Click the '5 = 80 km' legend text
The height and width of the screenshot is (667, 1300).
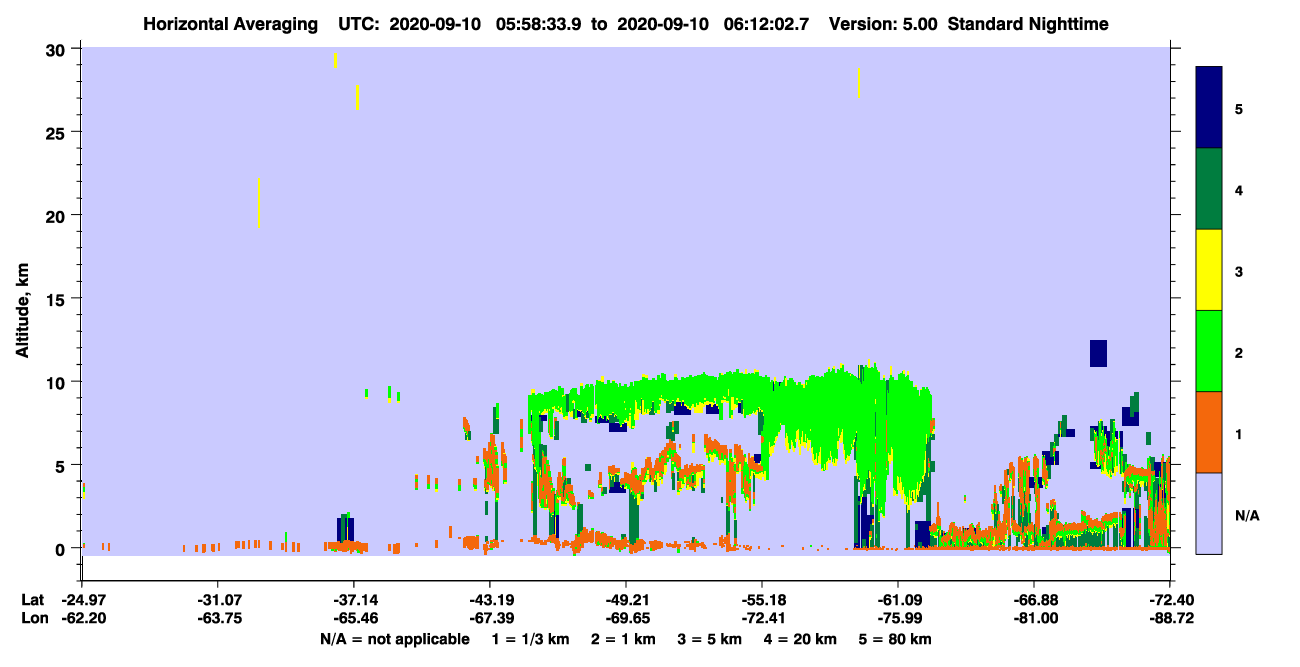[896, 638]
